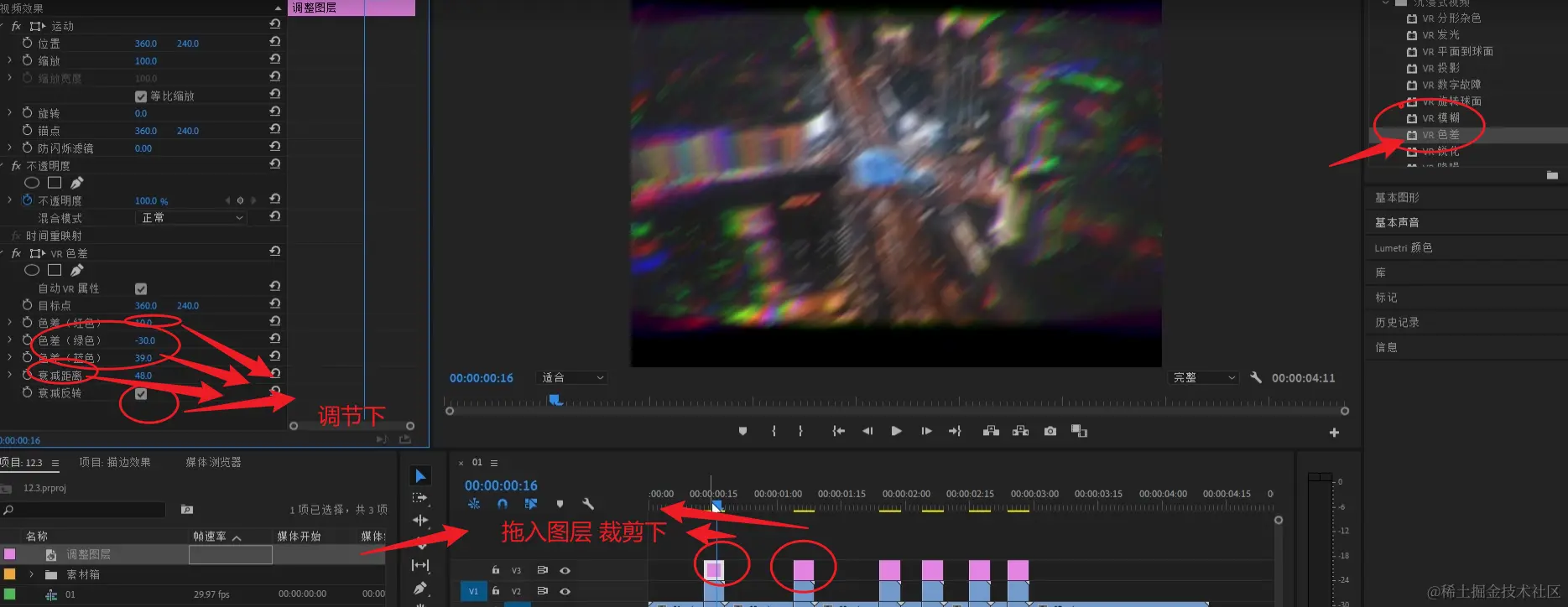This screenshot has width=1568, height=607.
Task: Toggle stopwatch for 不透明度 property
Action: tap(27, 200)
